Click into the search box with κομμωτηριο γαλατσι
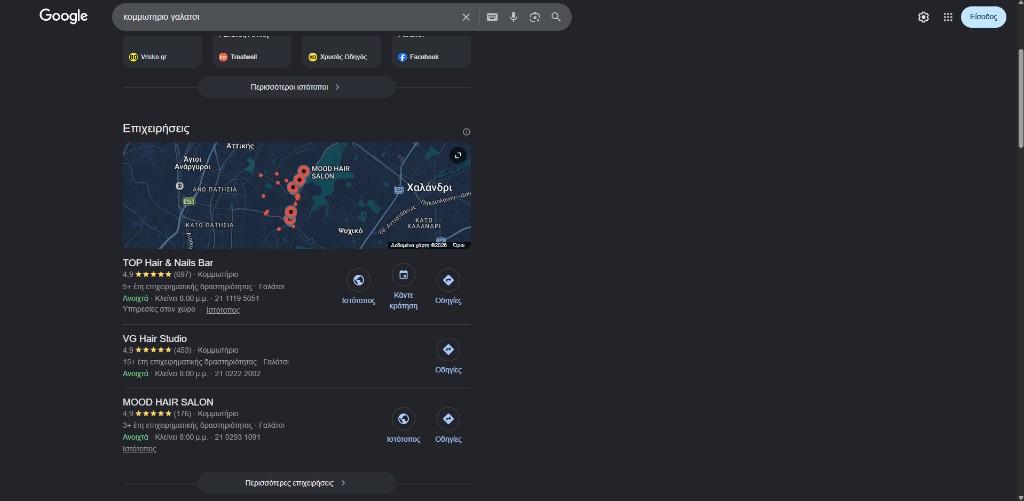 point(287,17)
